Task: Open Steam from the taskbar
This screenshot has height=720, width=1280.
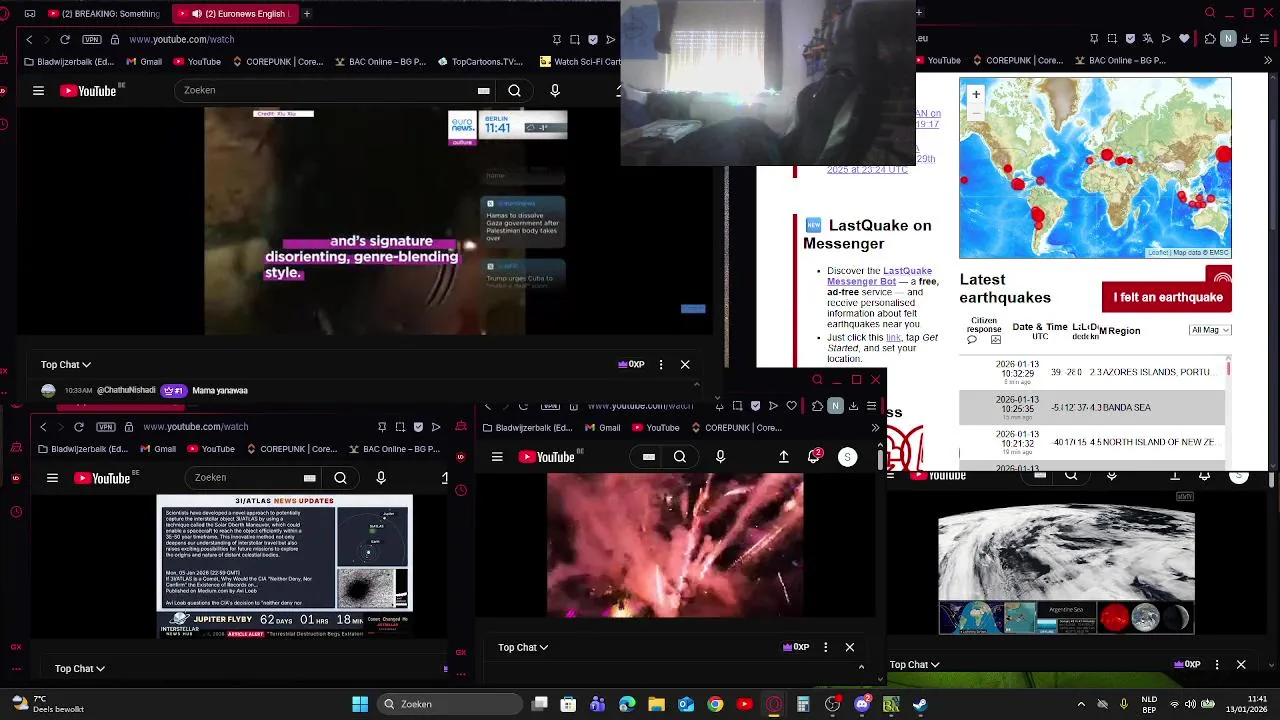Action: click(920, 704)
